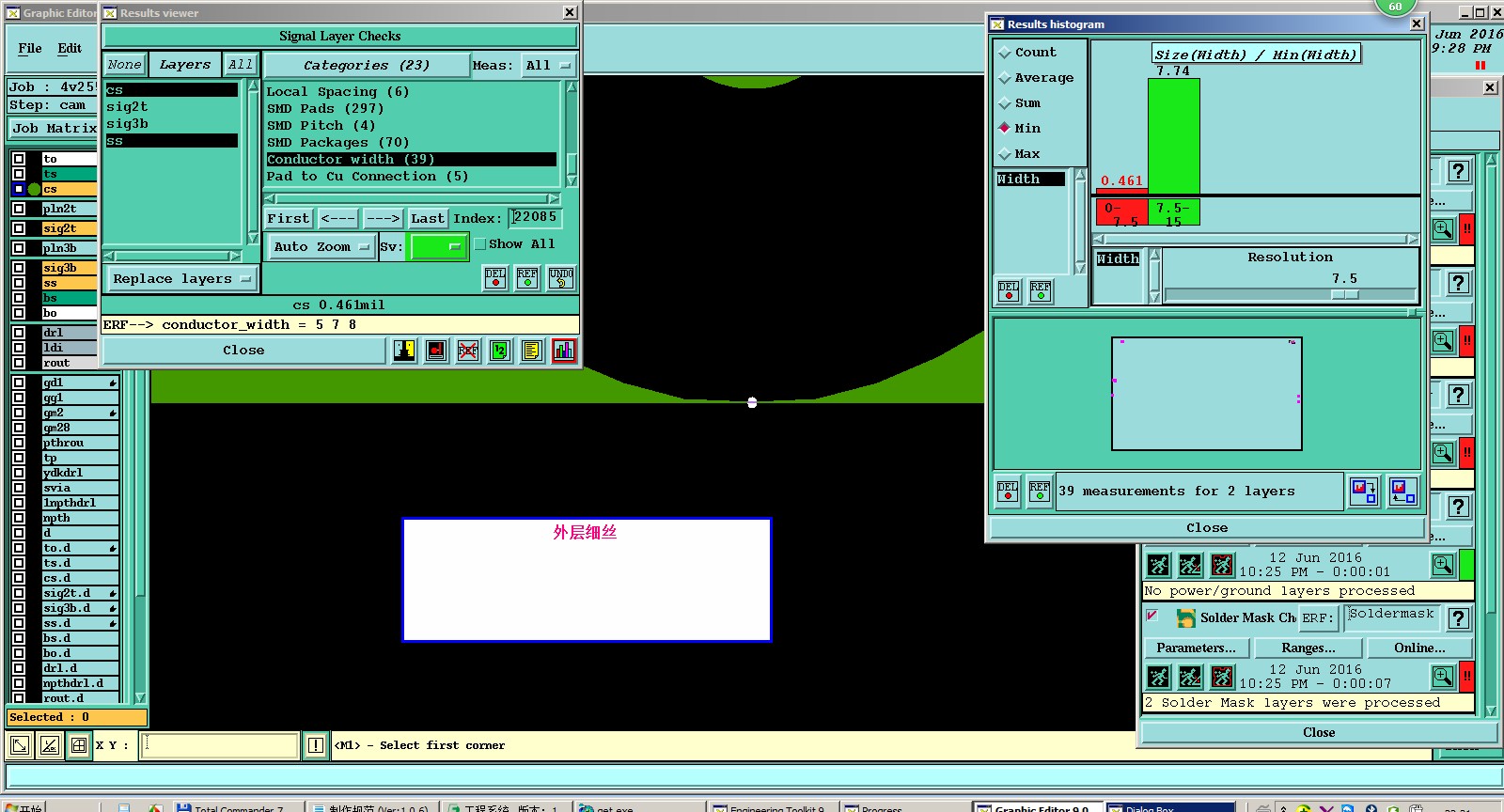Open the yellow notes report icon
Viewport: 1504px width, 812px height.
click(x=532, y=351)
